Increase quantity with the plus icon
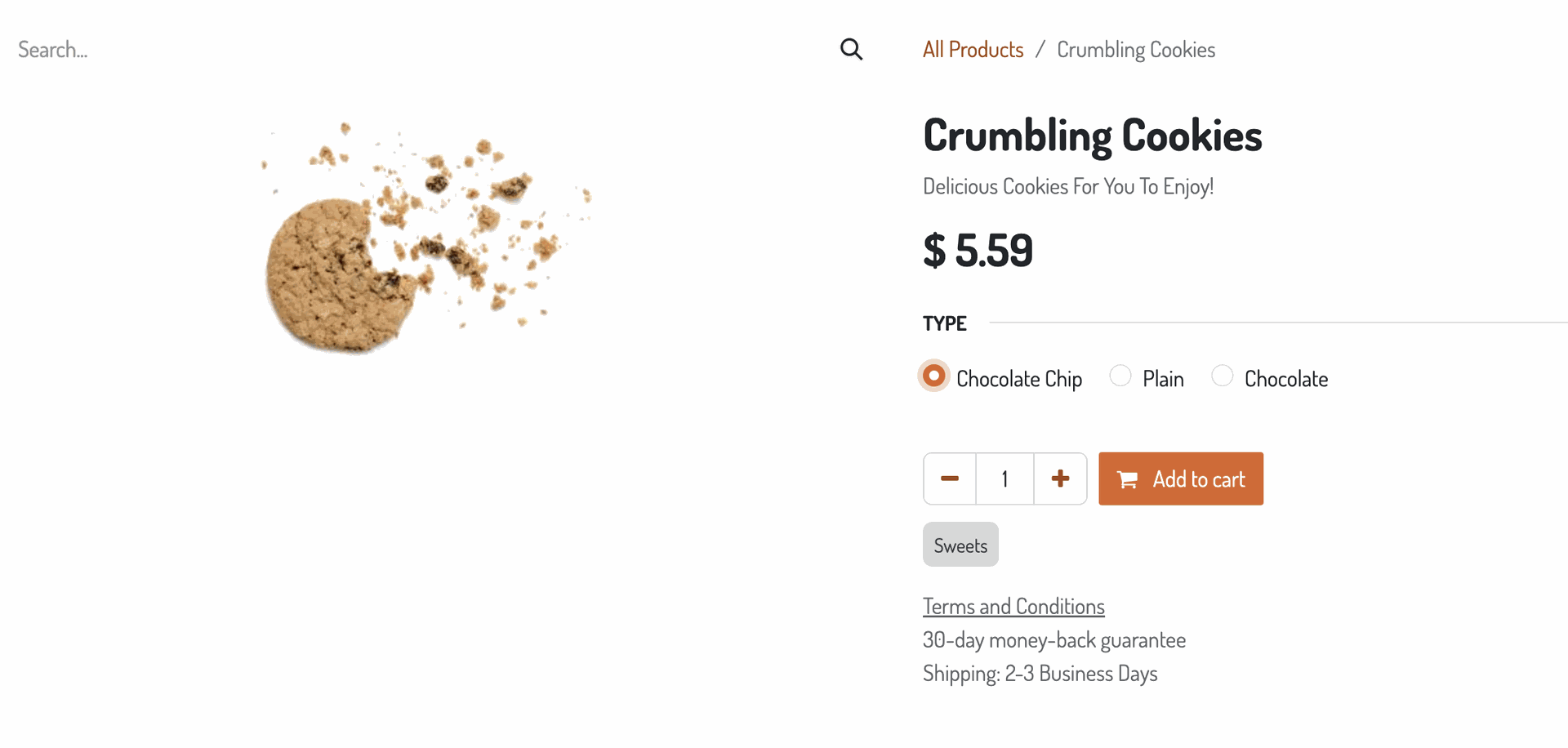 1060,479
